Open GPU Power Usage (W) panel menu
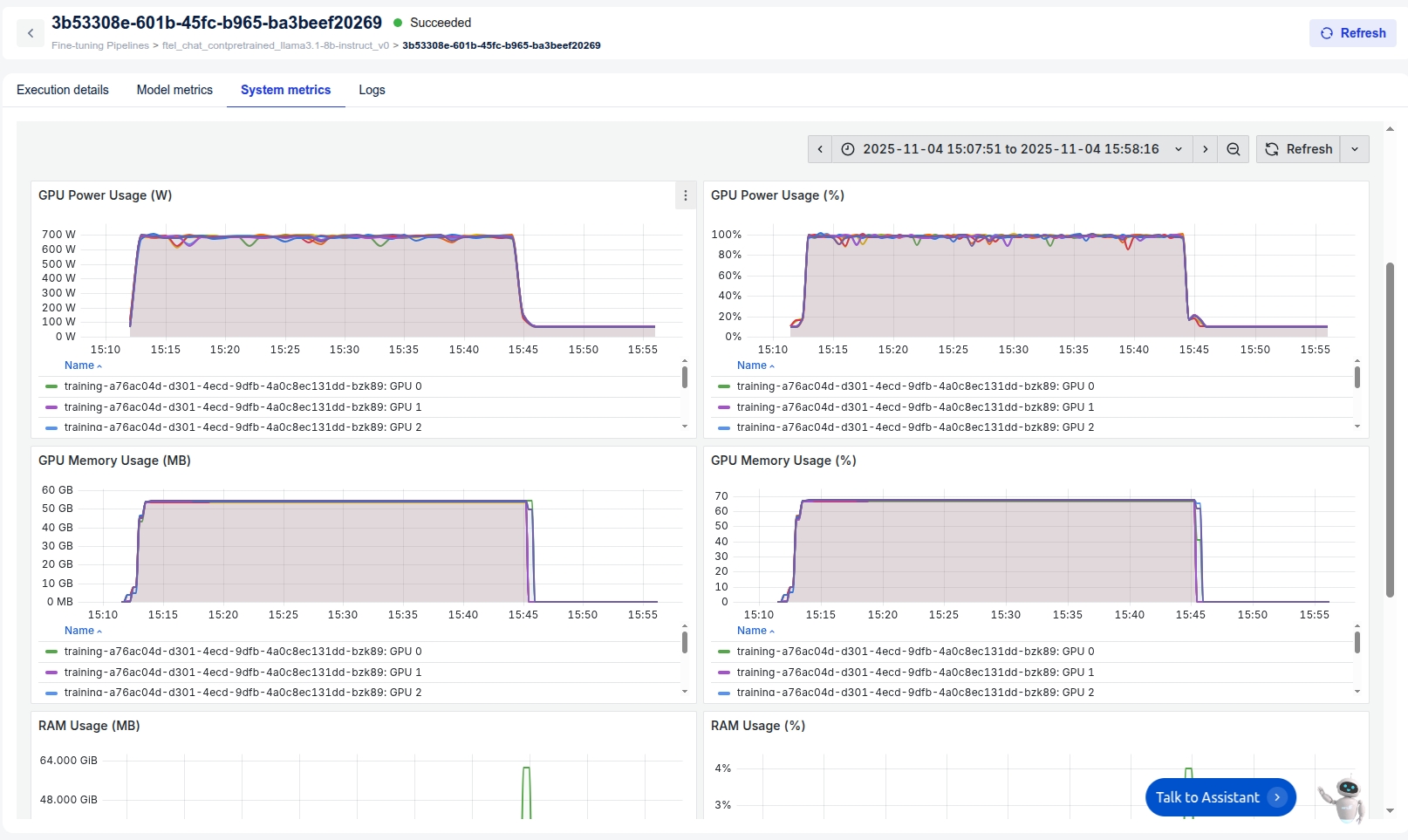This screenshot has width=1408, height=840. click(685, 196)
